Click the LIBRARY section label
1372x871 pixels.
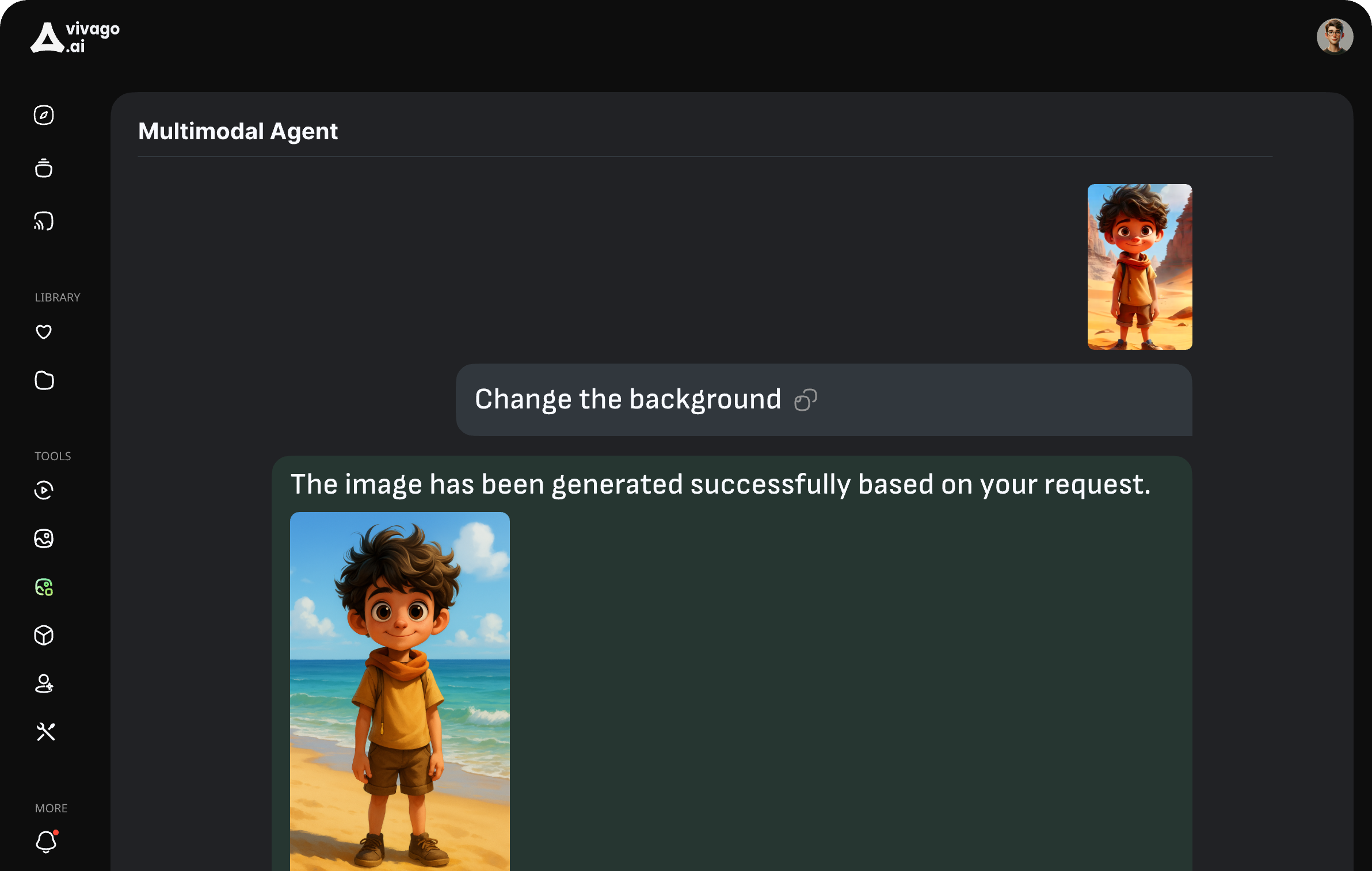pos(58,297)
